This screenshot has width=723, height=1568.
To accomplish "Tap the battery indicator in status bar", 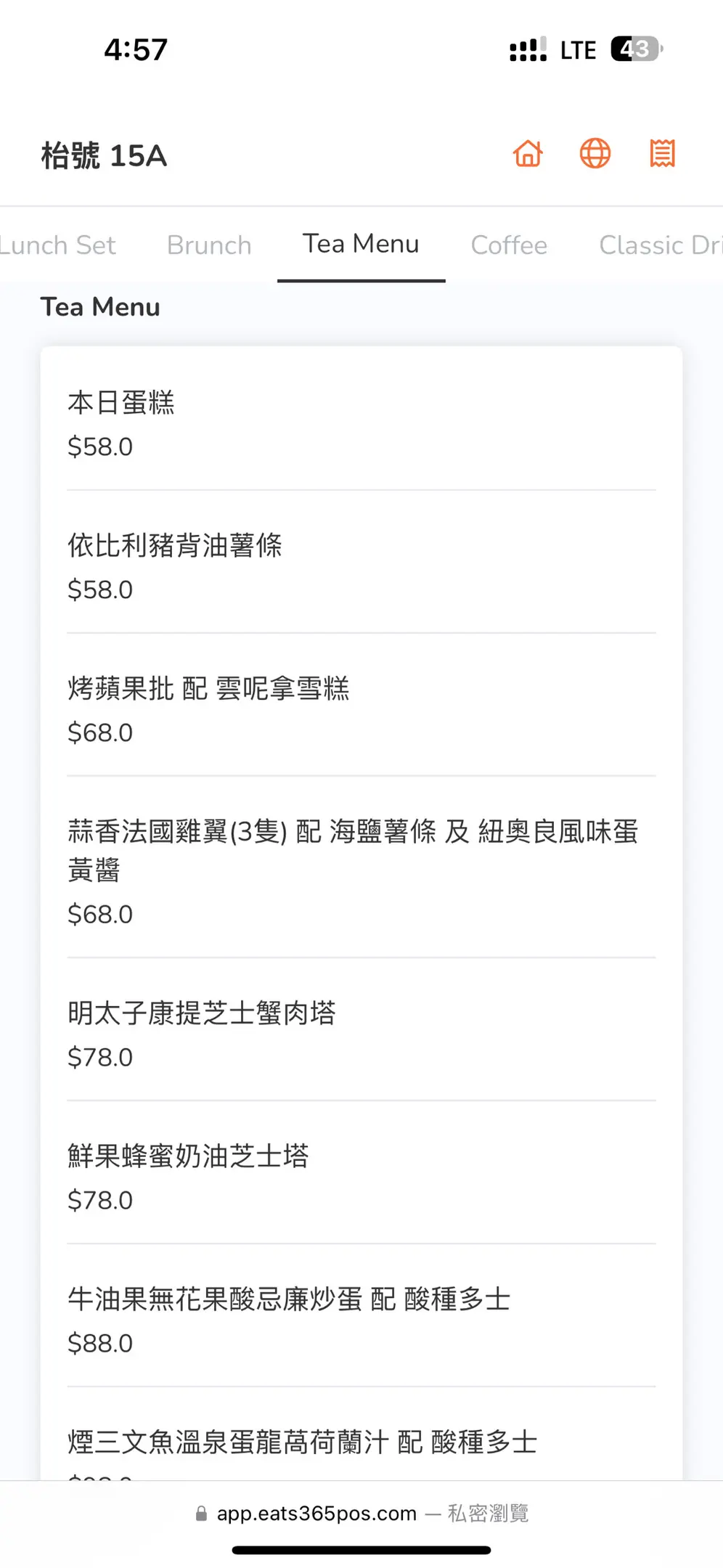I will coord(636,49).
